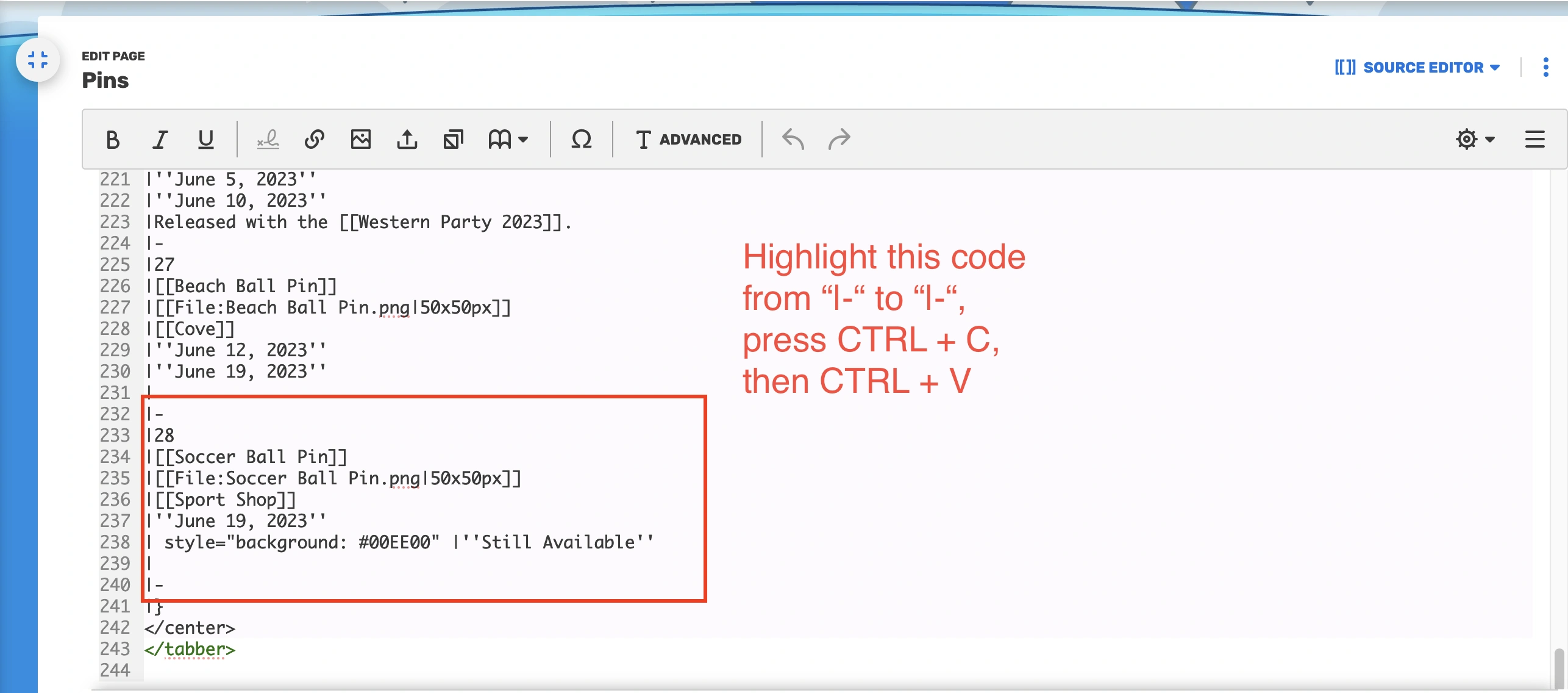1568x693 pixels.
Task: Exit fullscreen editor via collapse icon
Action: (38, 60)
